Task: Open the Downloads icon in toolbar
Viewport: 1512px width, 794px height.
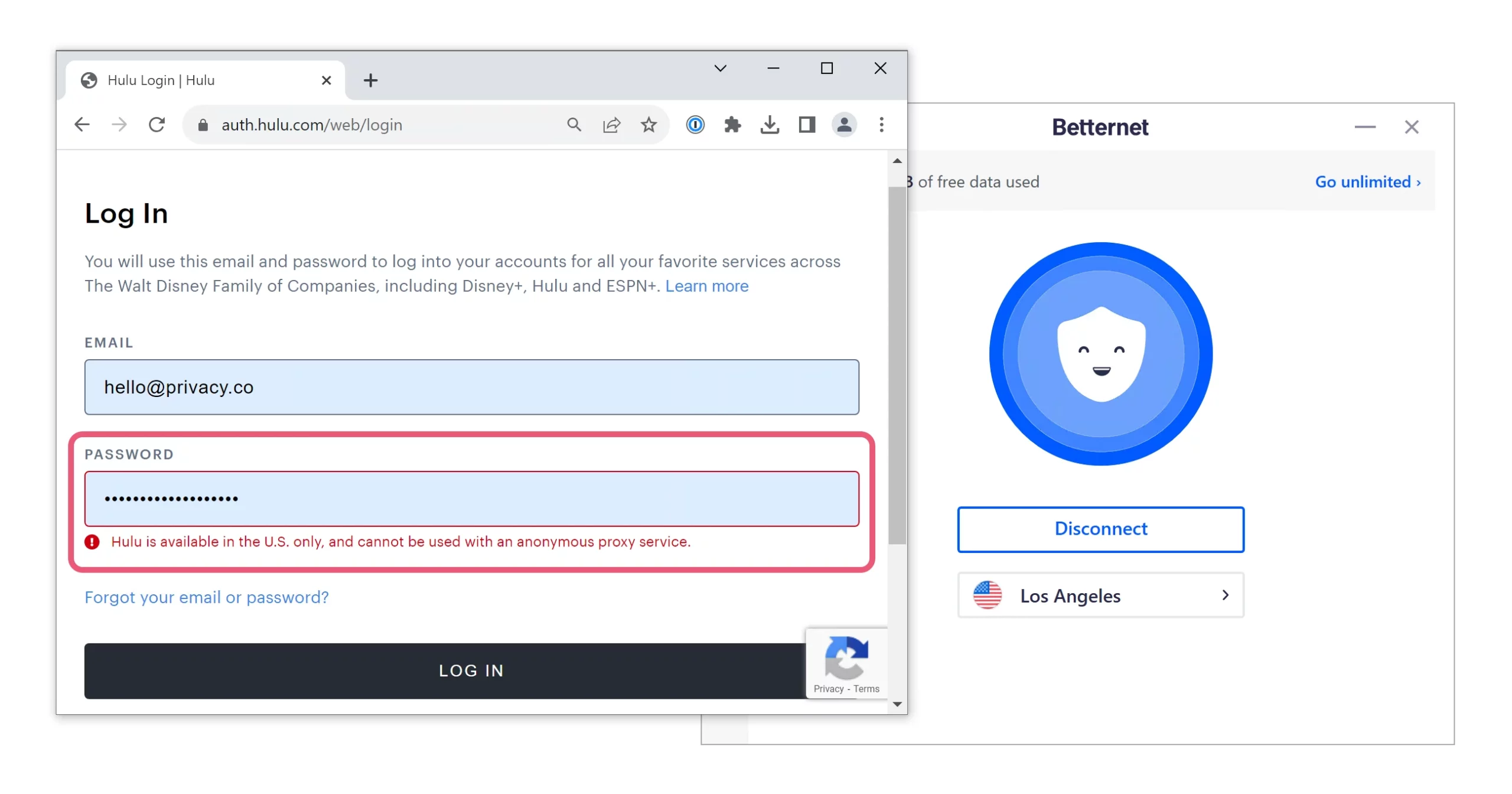Action: (x=770, y=125)
